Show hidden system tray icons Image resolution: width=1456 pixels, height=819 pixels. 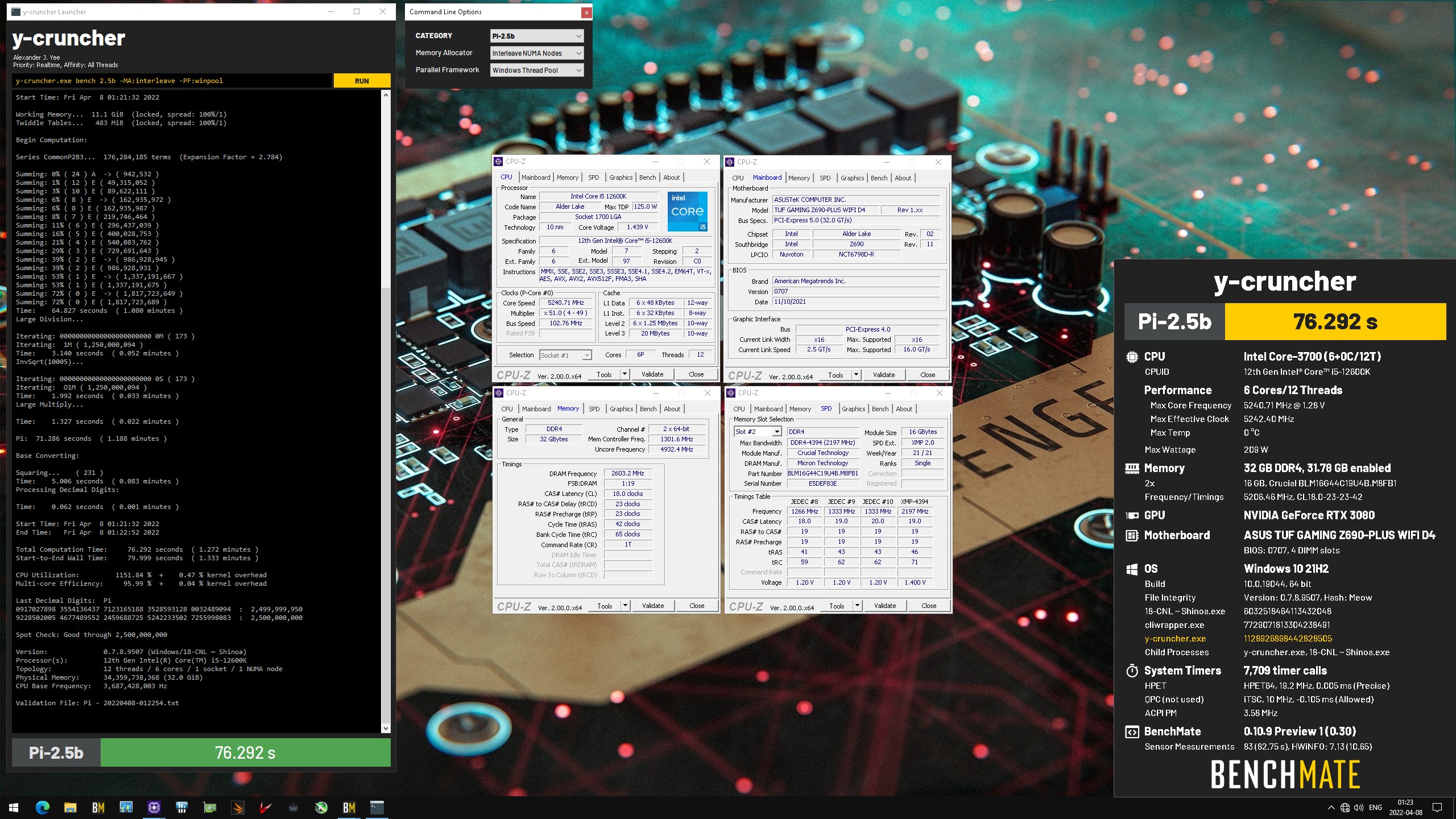pyautogui.click(x=1331, y=808)
